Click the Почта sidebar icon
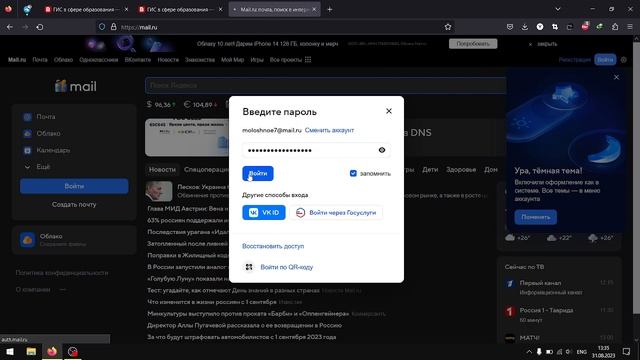Viewport: 640px width, 360px height. point(27,117)
